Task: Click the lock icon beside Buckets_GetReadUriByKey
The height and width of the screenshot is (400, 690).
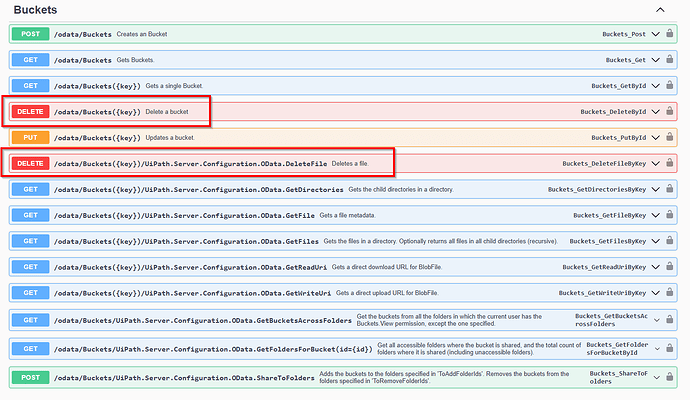Action: (669, 266)
